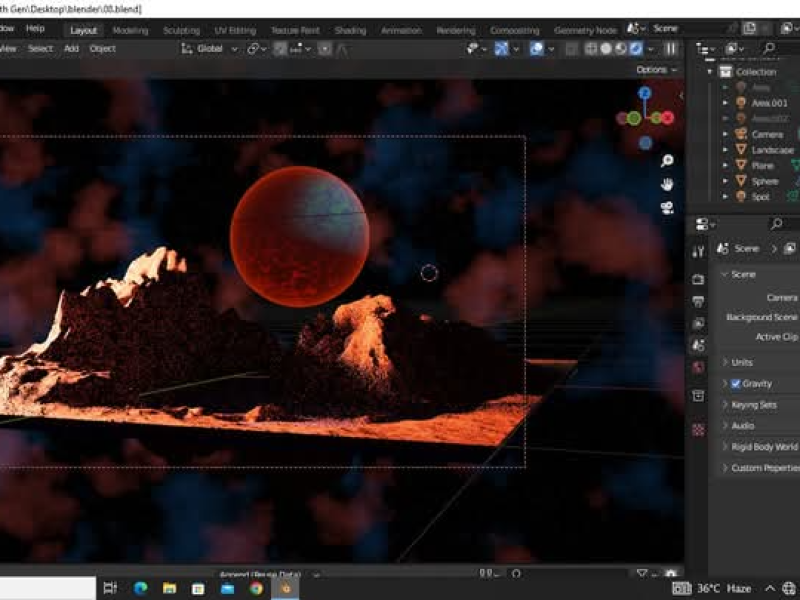The width and height of the screenshot is (800, 600).
Task: Open the Texture properties tab
Action: (x=698, y=429)
